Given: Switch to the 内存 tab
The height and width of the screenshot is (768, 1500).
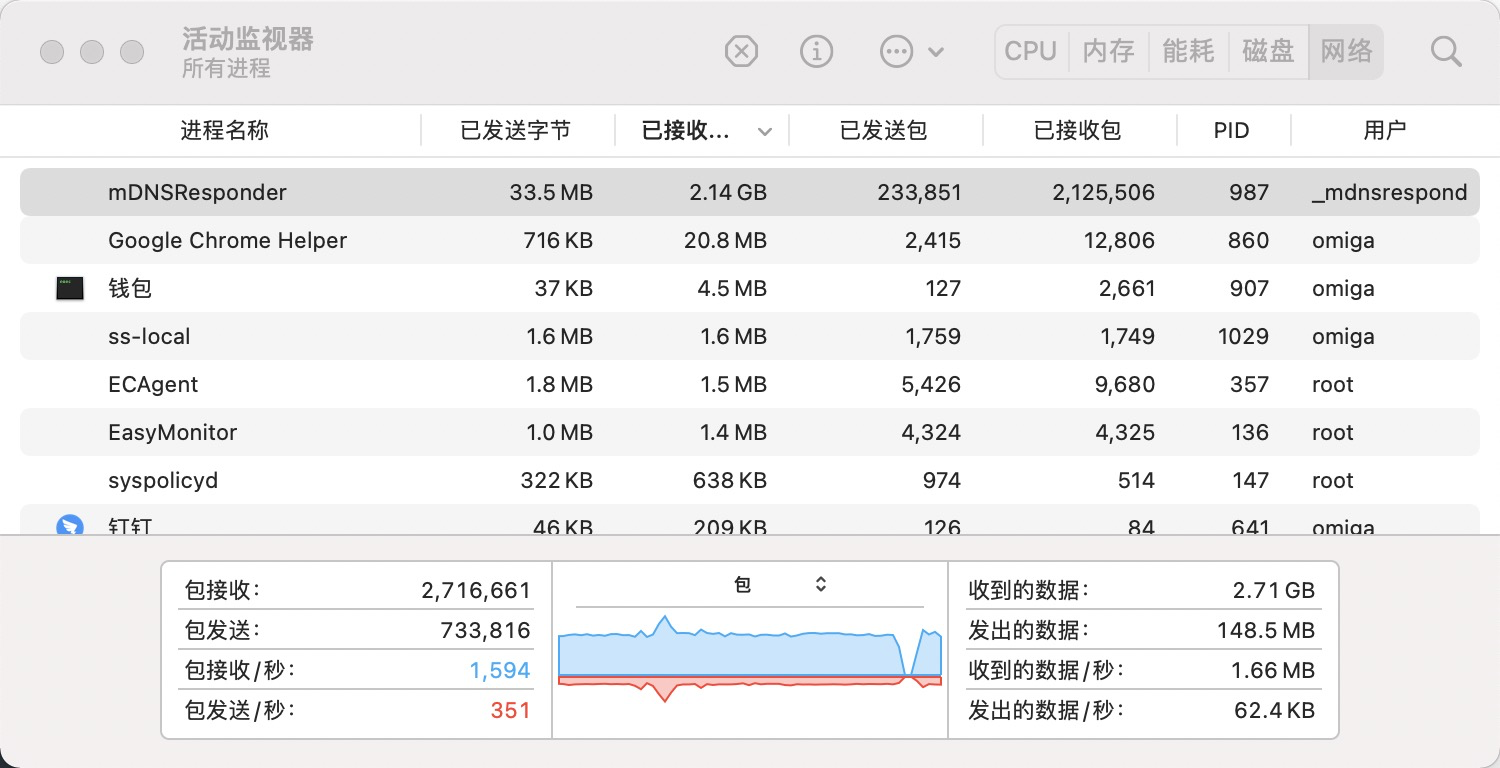Looking at the screenshot, I should 1109,51.
